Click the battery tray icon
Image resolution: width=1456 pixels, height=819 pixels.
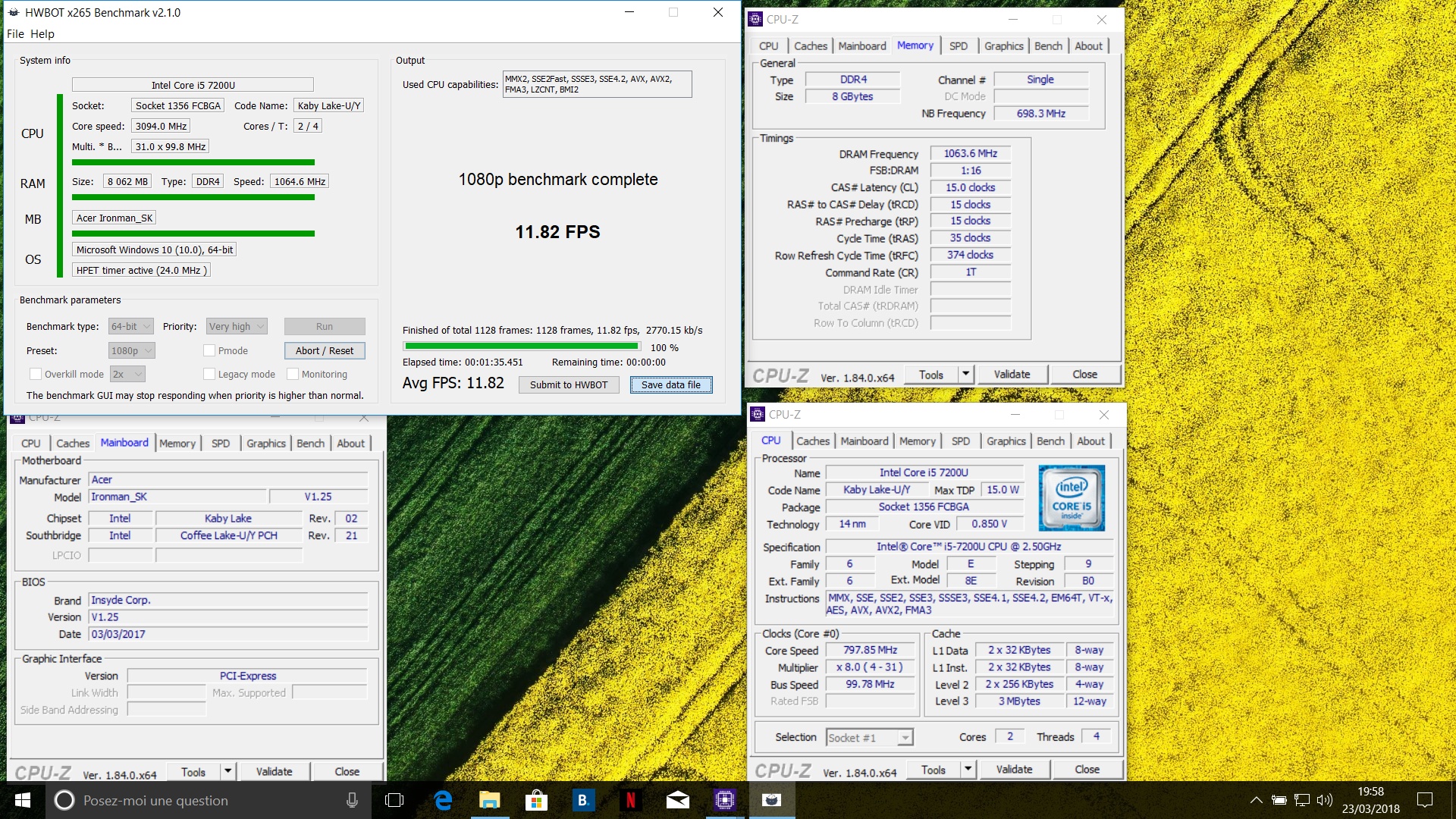1279,800
